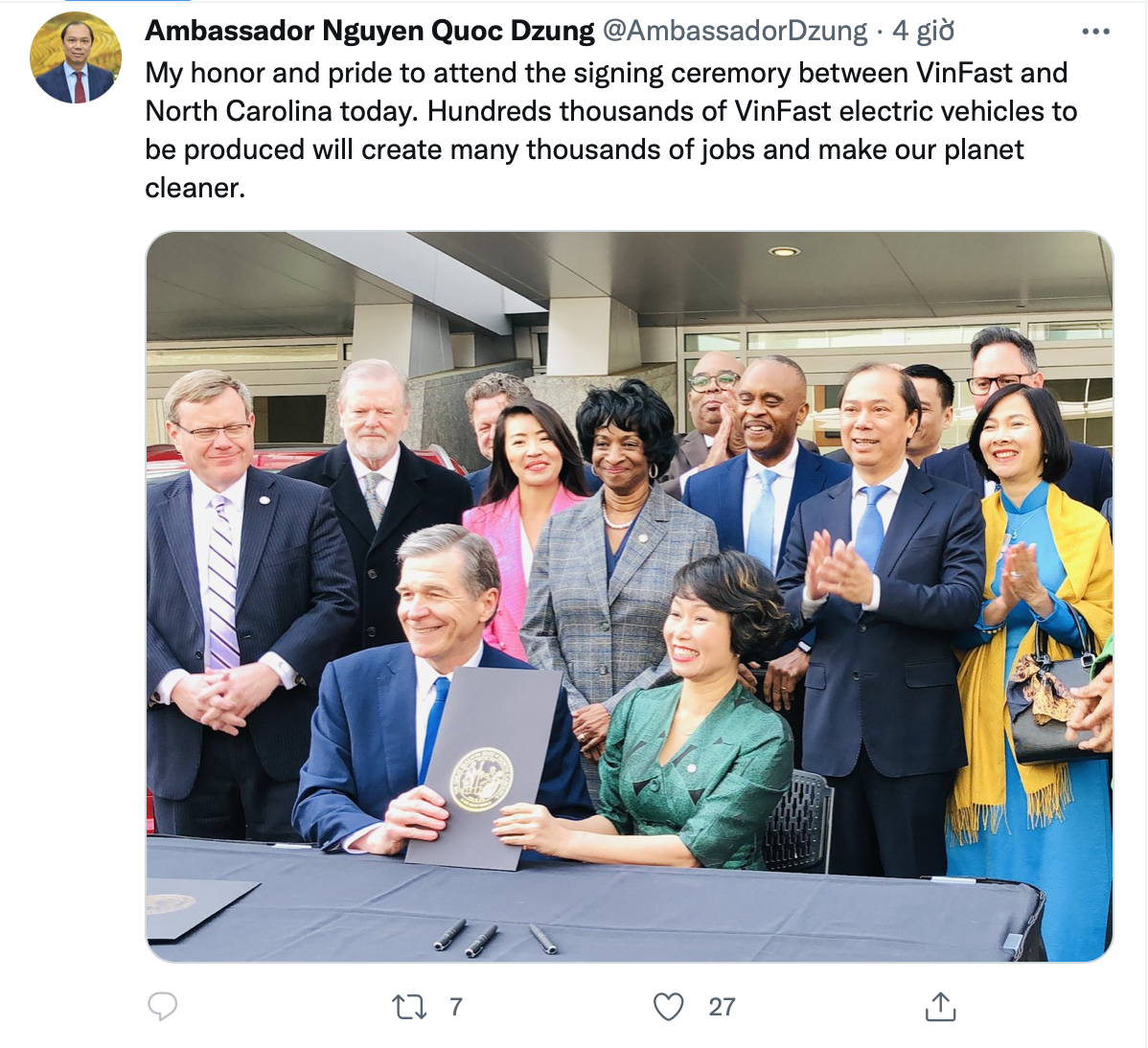The width and height of the screenshot is (1148, 1048).
Task: Click the like count of 27
Action: click(x=722, y=1007)
